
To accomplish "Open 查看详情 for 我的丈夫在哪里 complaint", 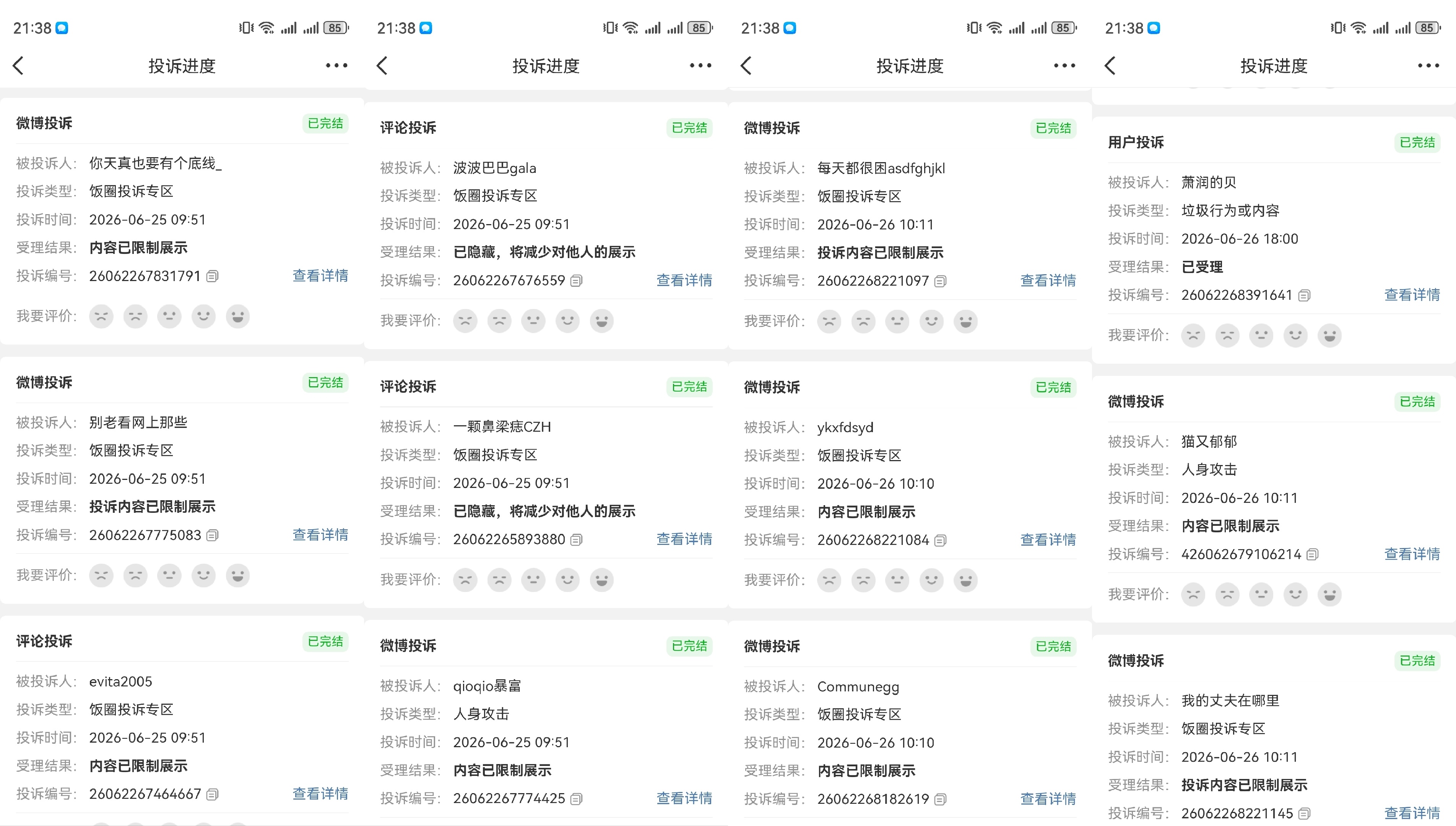I will (x=1413, y=813).
